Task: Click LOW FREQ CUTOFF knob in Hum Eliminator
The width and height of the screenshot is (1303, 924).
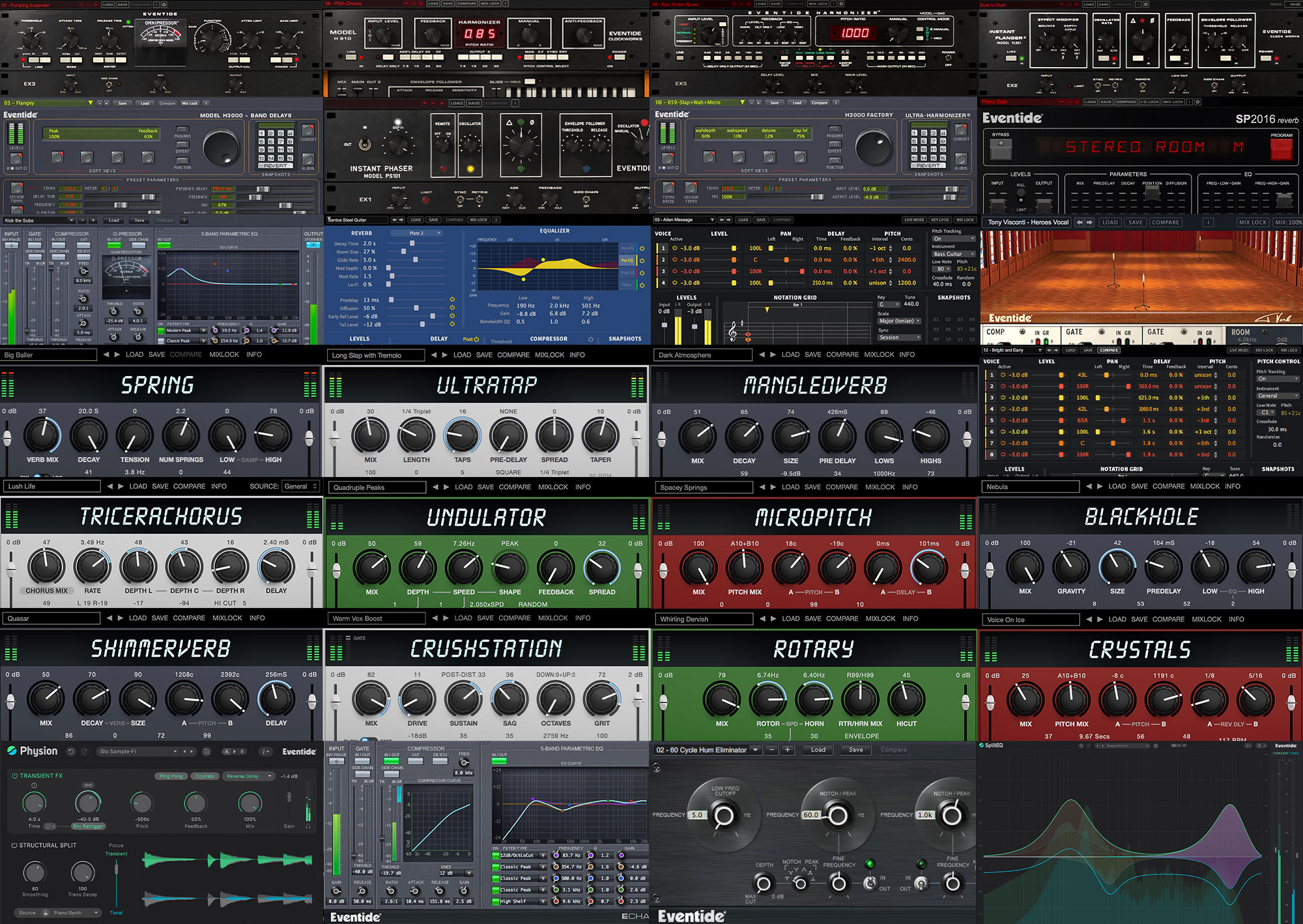Action: pyautogui.click(x=724, y=815)
